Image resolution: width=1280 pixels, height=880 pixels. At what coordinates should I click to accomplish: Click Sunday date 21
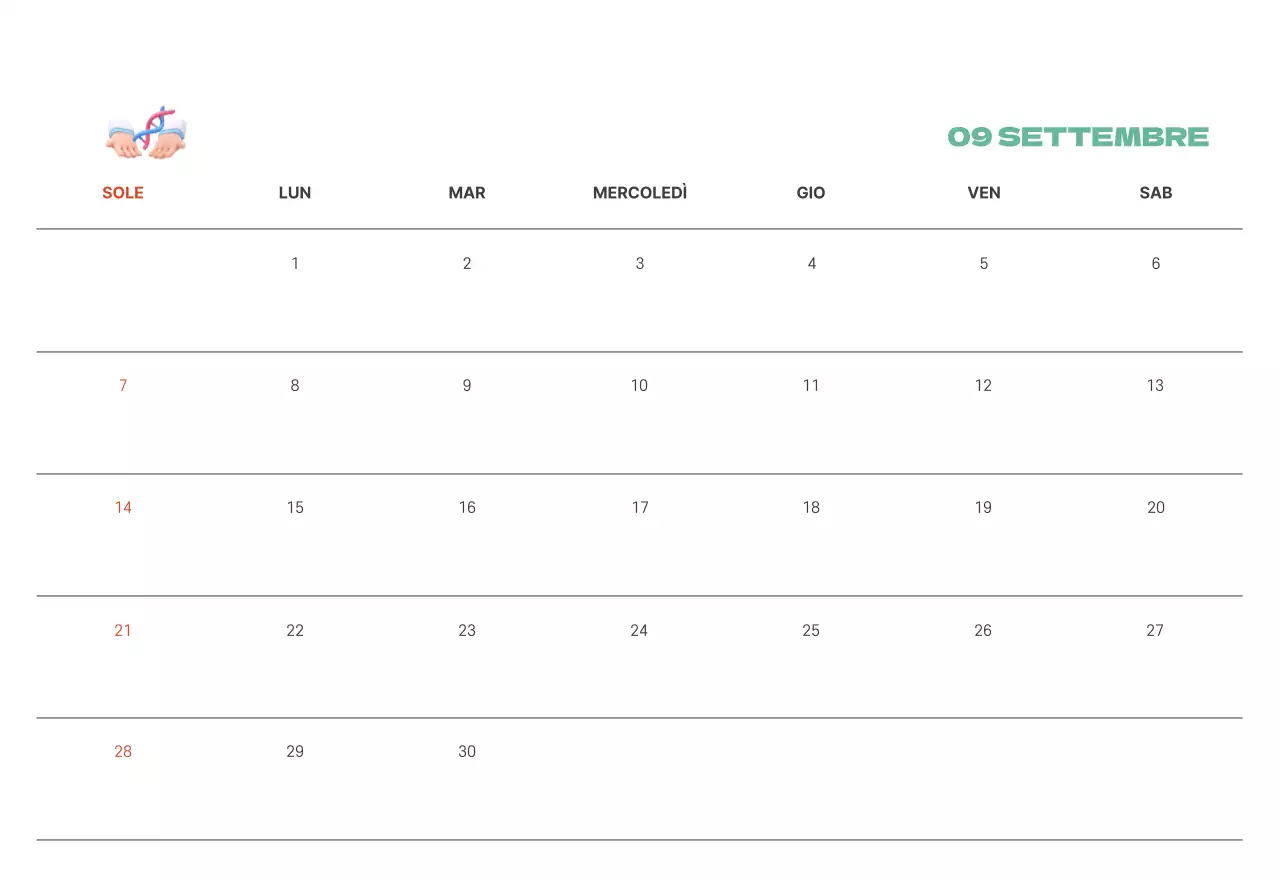[x=123, y=631]
